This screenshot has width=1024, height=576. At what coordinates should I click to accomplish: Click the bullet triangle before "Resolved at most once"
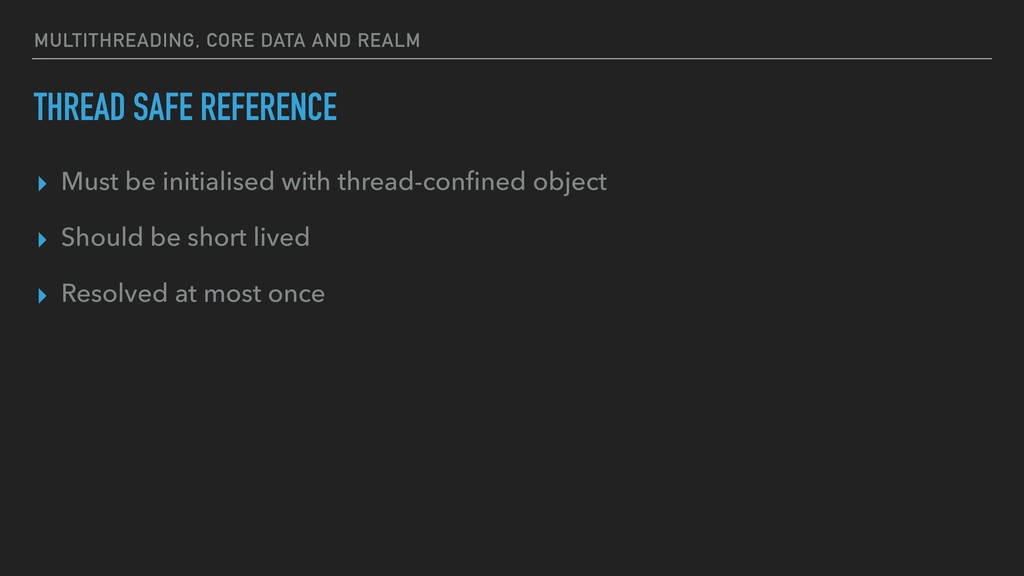coord(42,296)
